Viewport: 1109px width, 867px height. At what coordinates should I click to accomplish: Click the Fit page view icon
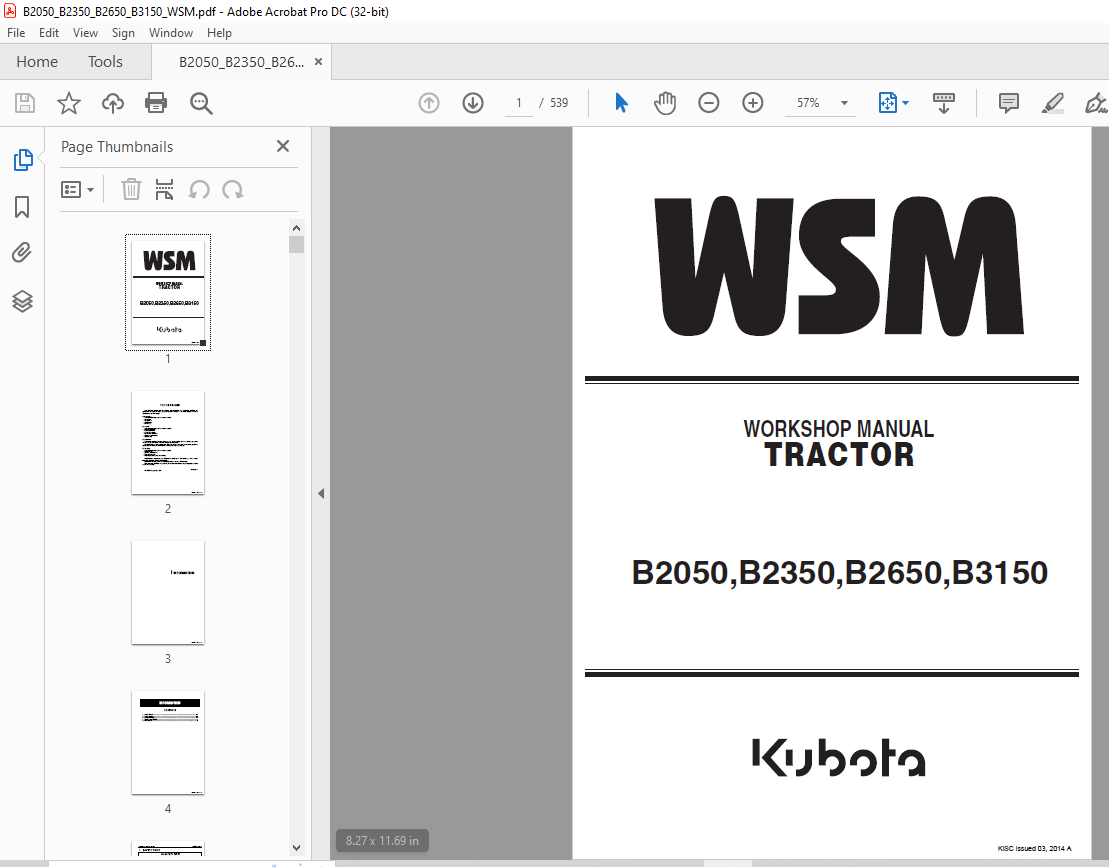tap(887, 103)
